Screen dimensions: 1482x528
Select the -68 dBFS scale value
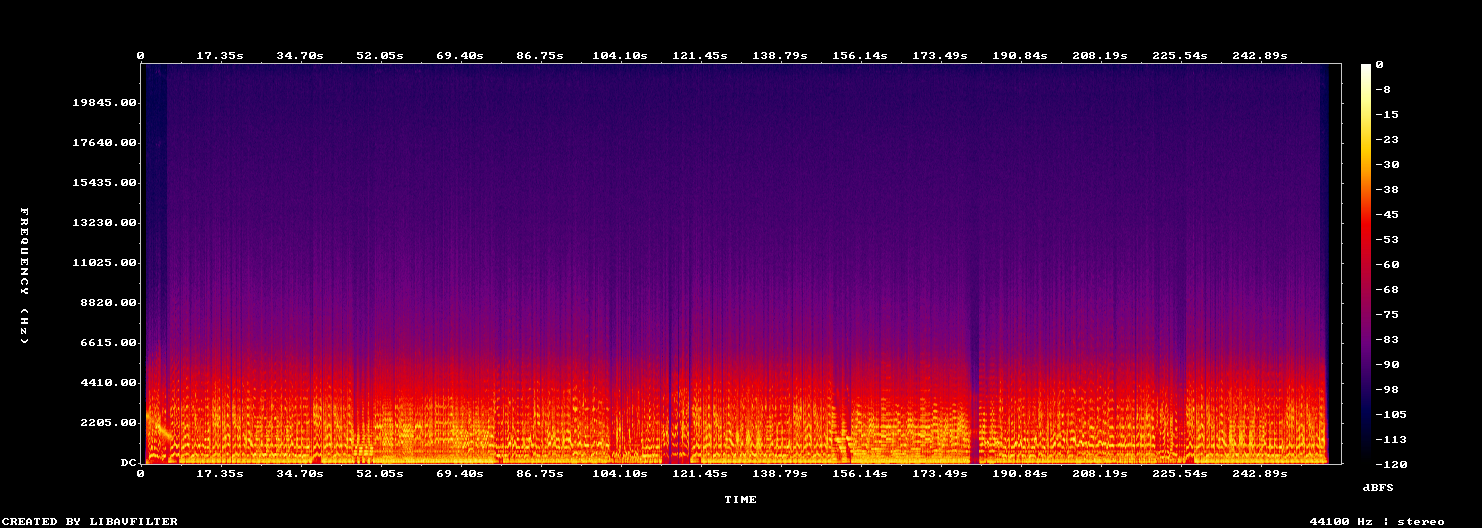pos(1387,290)
